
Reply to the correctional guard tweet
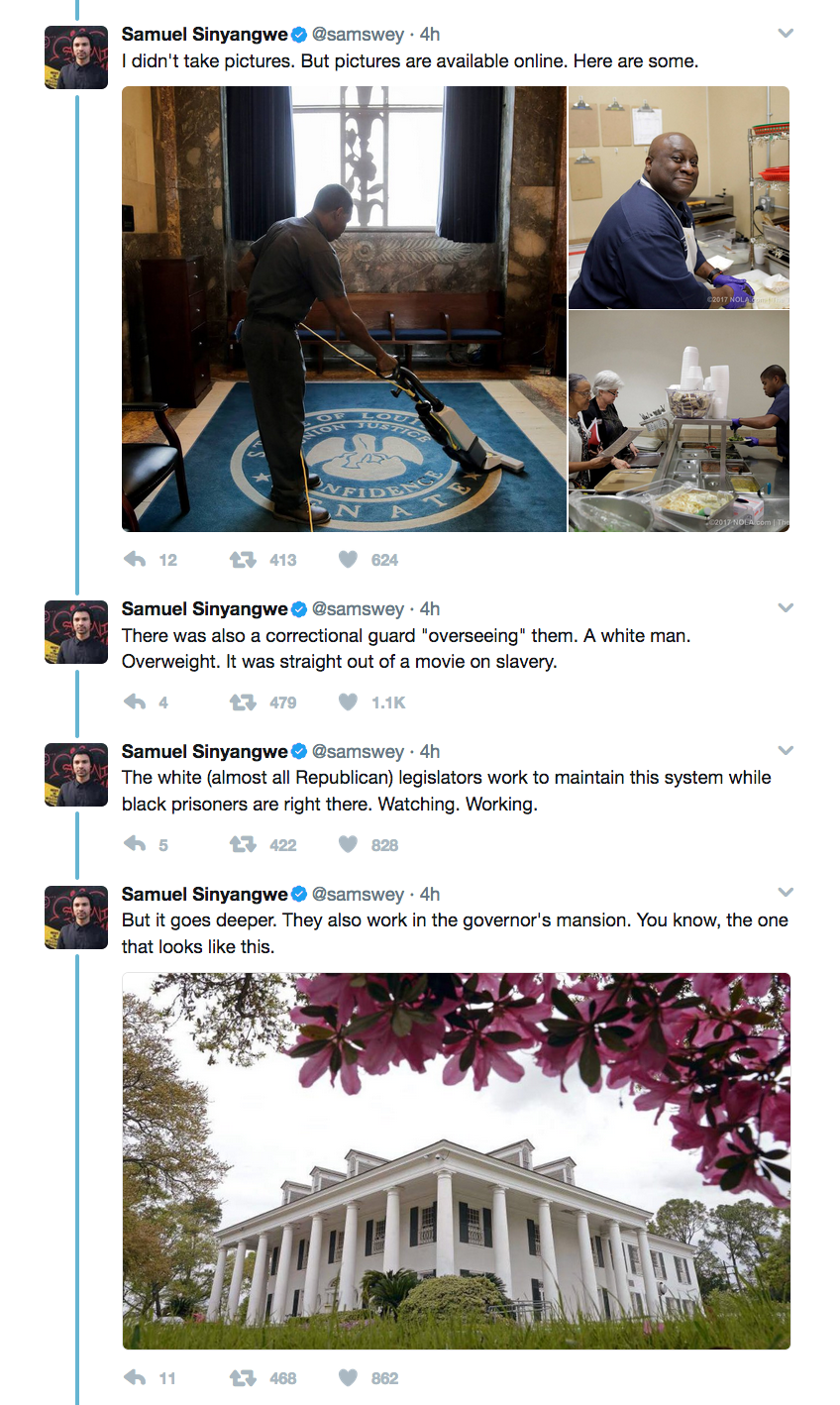(135, 702)
